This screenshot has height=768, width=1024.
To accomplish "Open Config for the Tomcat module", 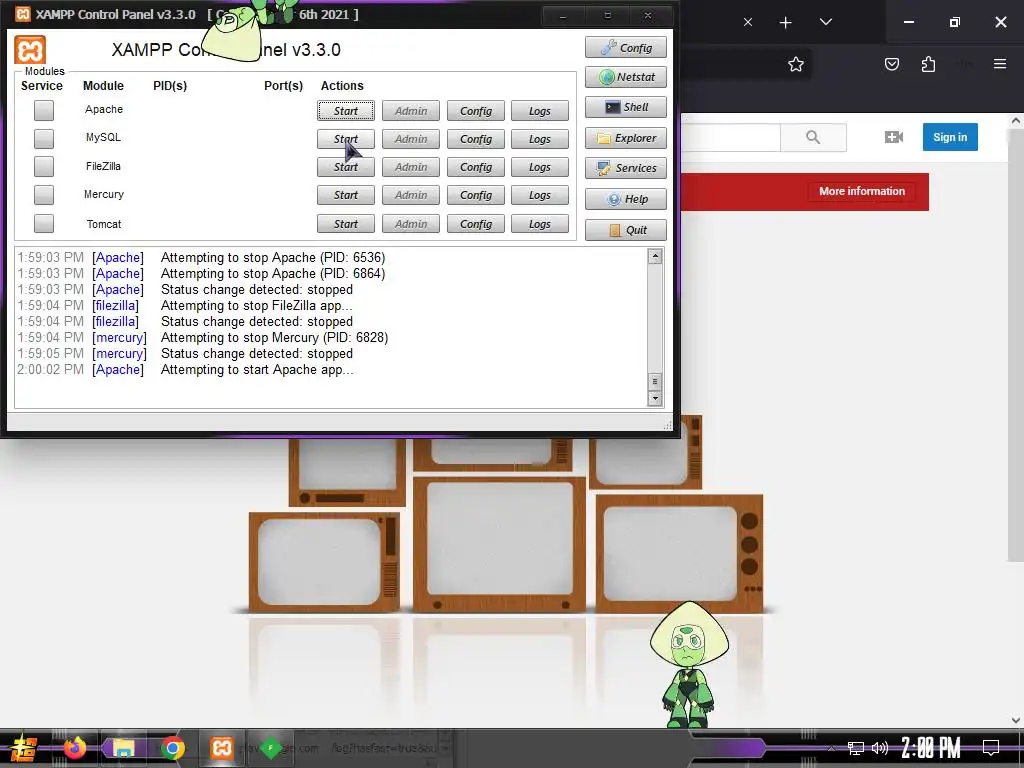I will (475, 224).
